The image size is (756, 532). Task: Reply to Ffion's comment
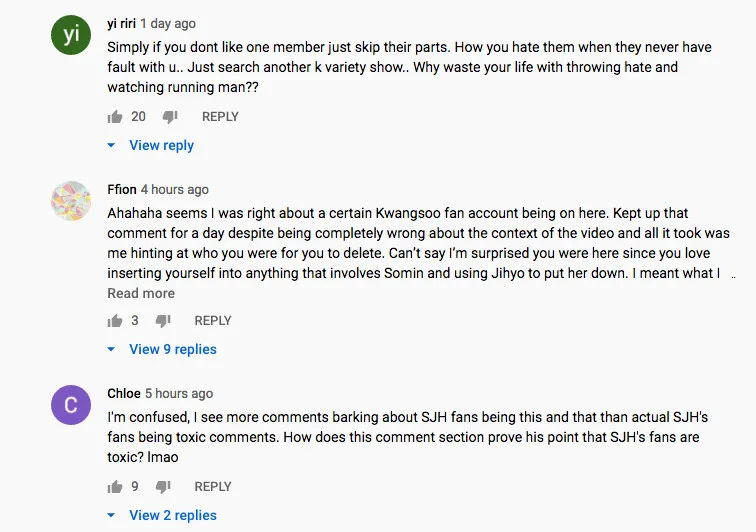coord(213,321)
